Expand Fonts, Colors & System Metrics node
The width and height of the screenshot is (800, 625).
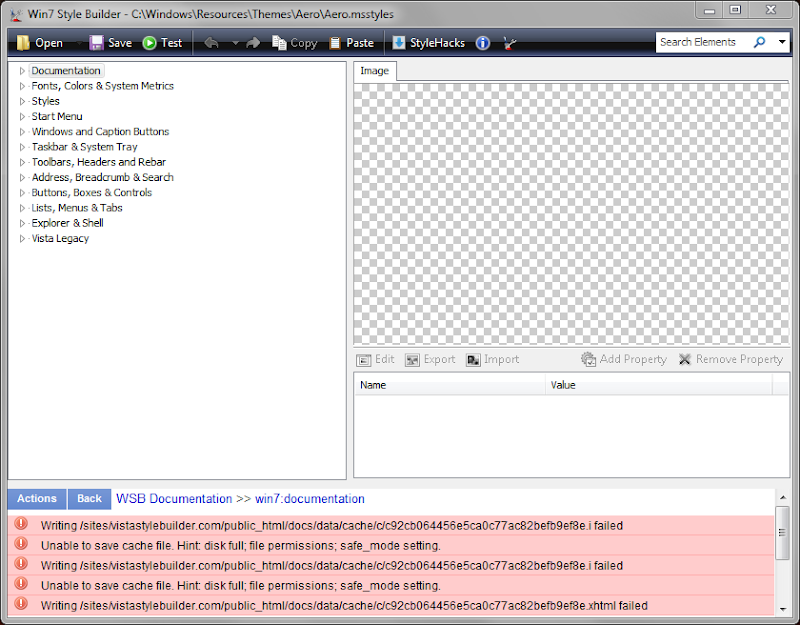pyautogui.click(x=22, y=86)
